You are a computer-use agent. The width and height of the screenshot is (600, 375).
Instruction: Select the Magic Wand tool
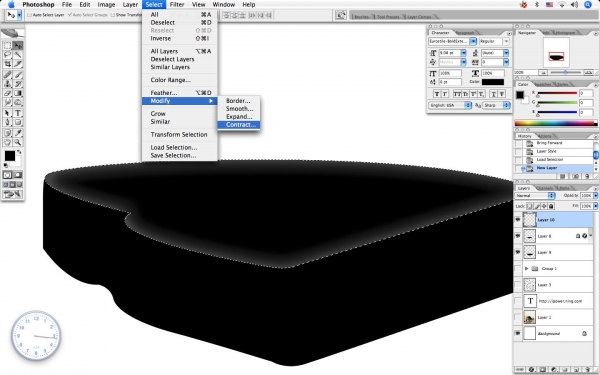point(18,55)
